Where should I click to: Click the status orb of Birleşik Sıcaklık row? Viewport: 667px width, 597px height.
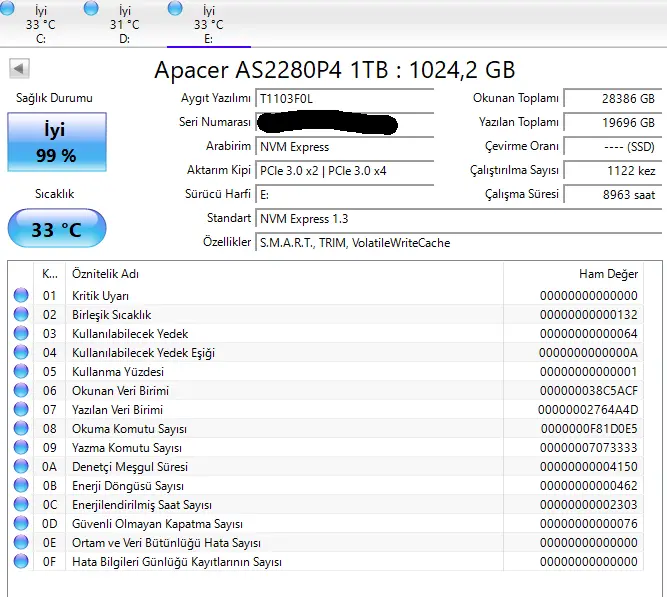coord(21,314)
